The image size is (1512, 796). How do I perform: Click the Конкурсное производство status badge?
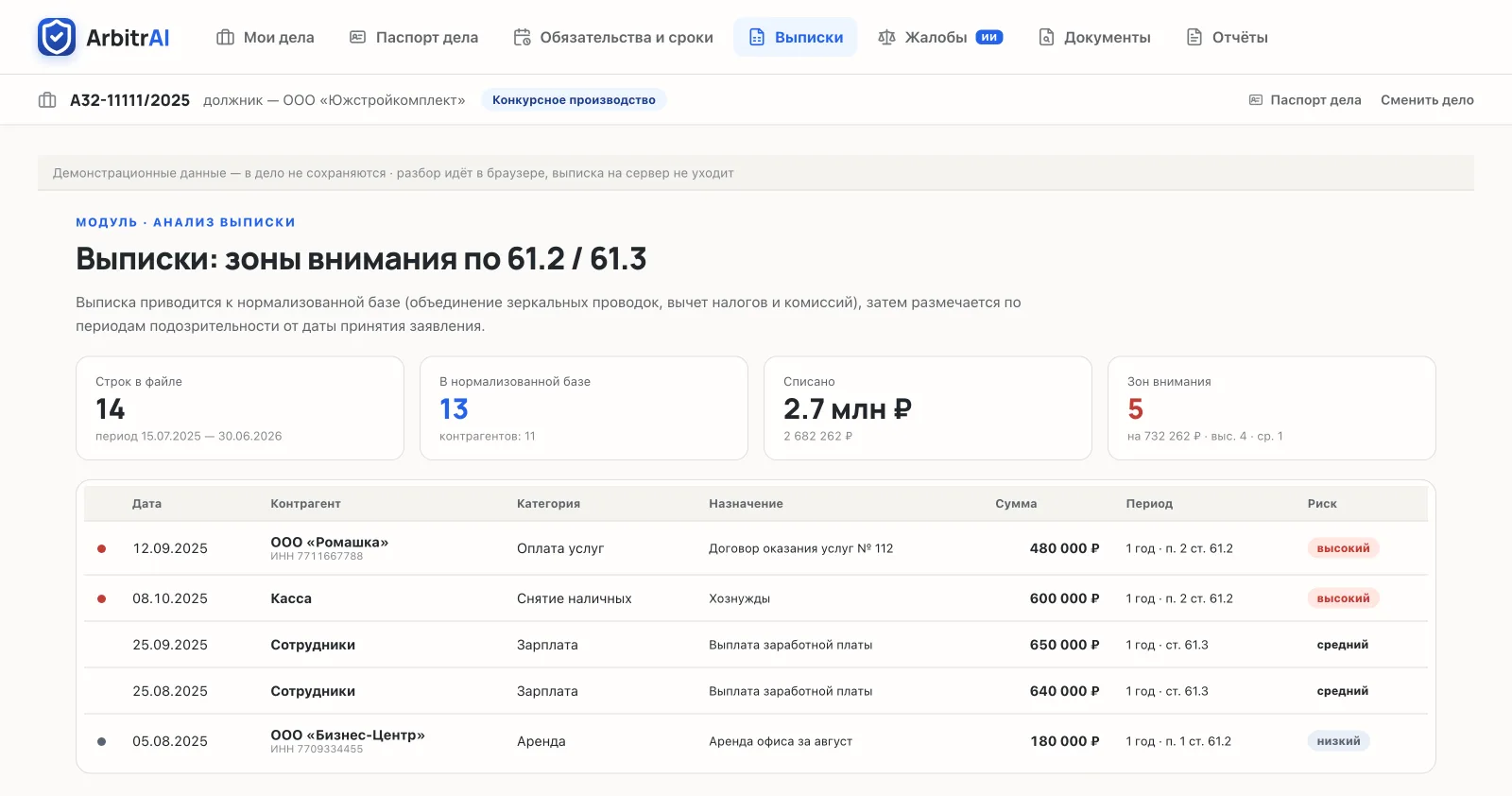[x=574, y=99]
